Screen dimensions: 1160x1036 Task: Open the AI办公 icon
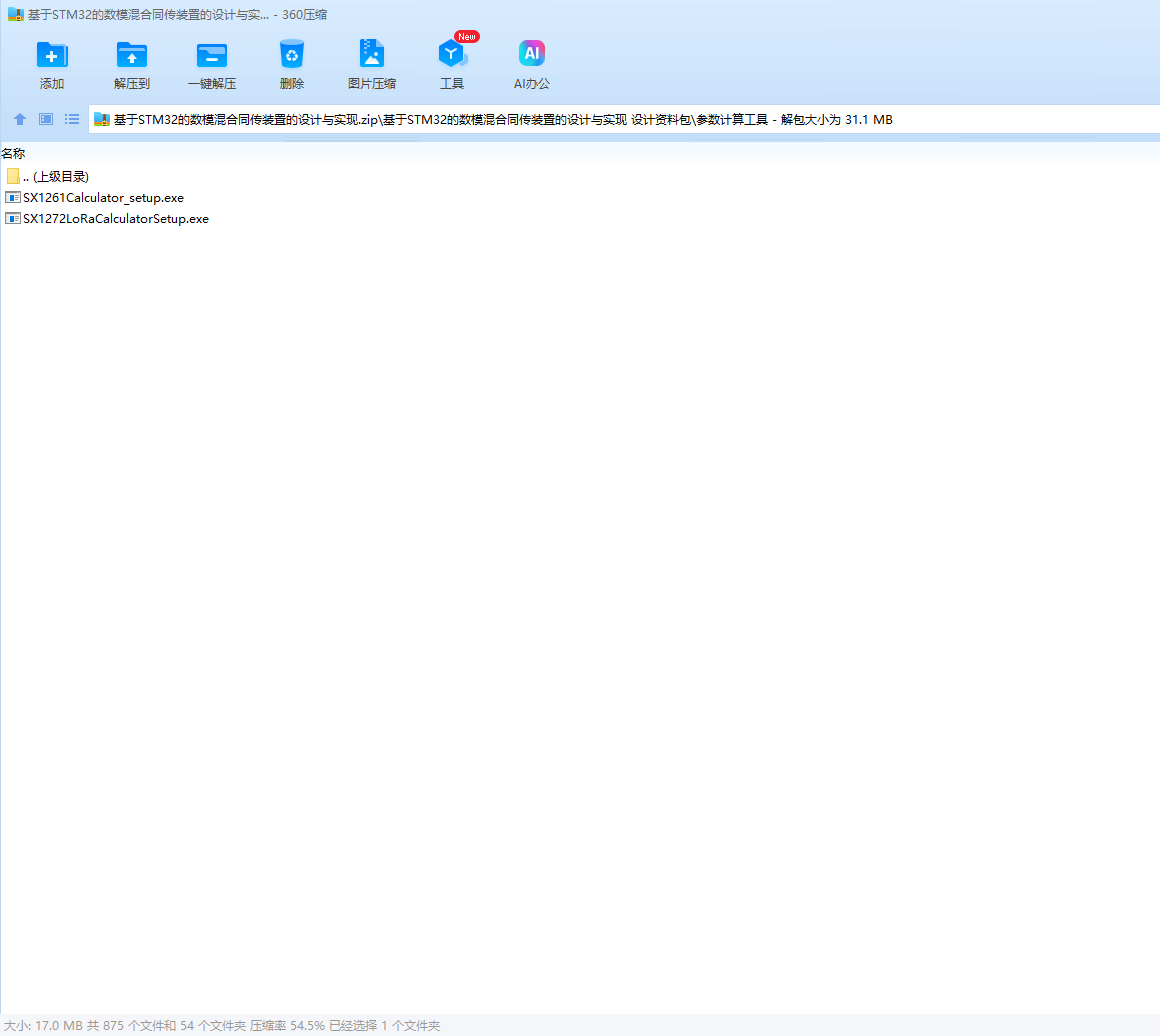pos(531,53)
